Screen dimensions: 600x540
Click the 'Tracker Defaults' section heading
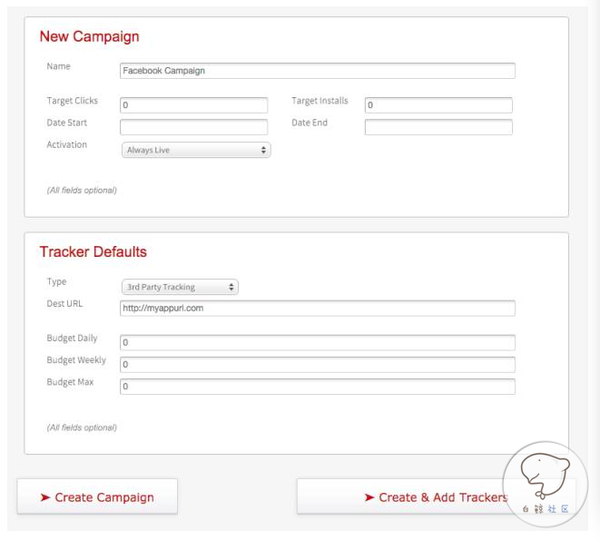click(93, 252)
